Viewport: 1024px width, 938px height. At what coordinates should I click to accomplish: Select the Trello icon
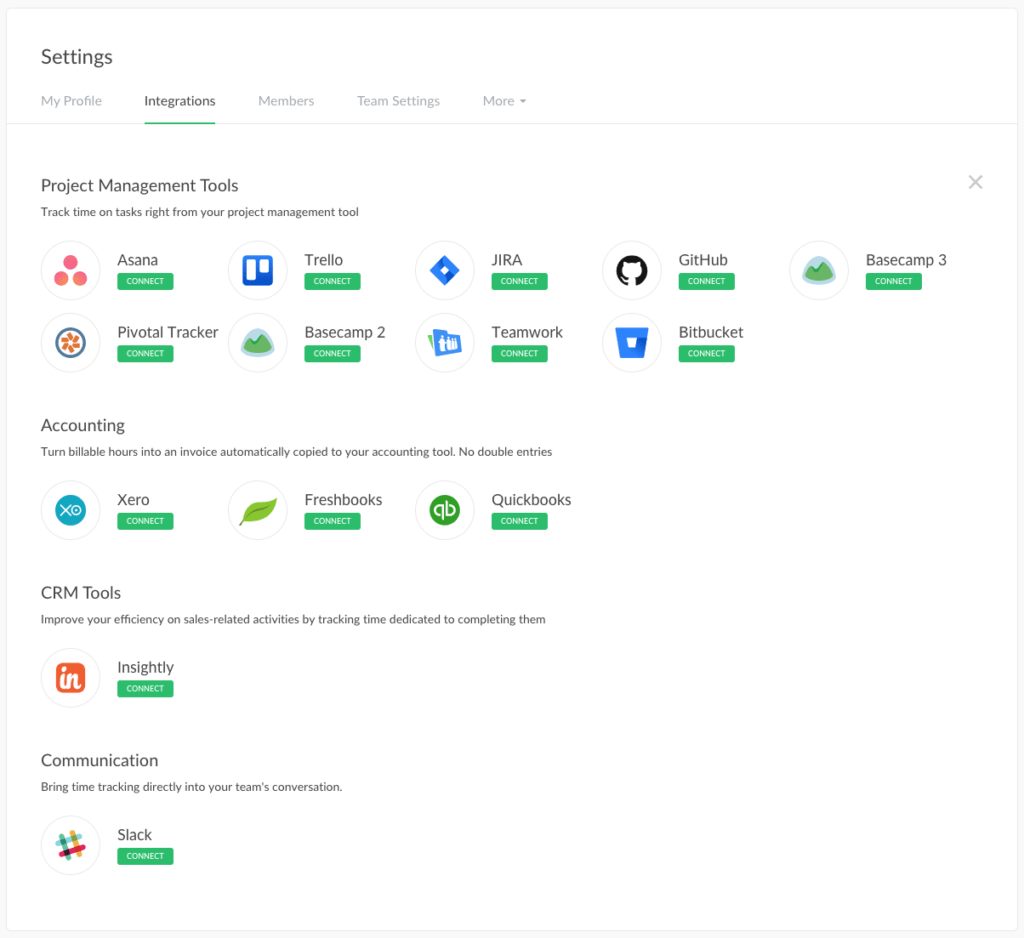click(257, 270)
